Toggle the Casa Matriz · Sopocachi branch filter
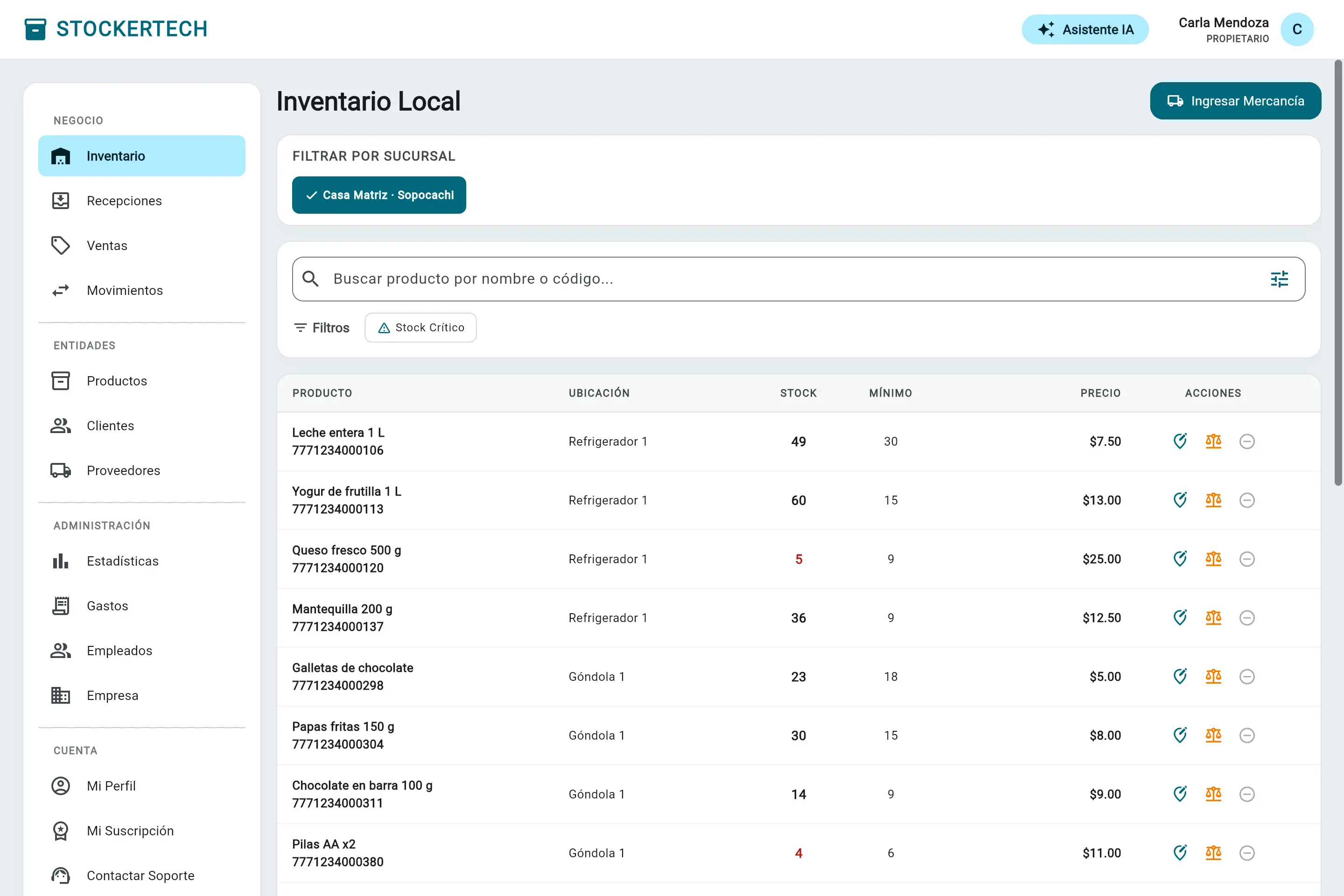Image resolution: width=1344 pixels, height=896 pixels. pyautogui.click(x=379, y=195)
